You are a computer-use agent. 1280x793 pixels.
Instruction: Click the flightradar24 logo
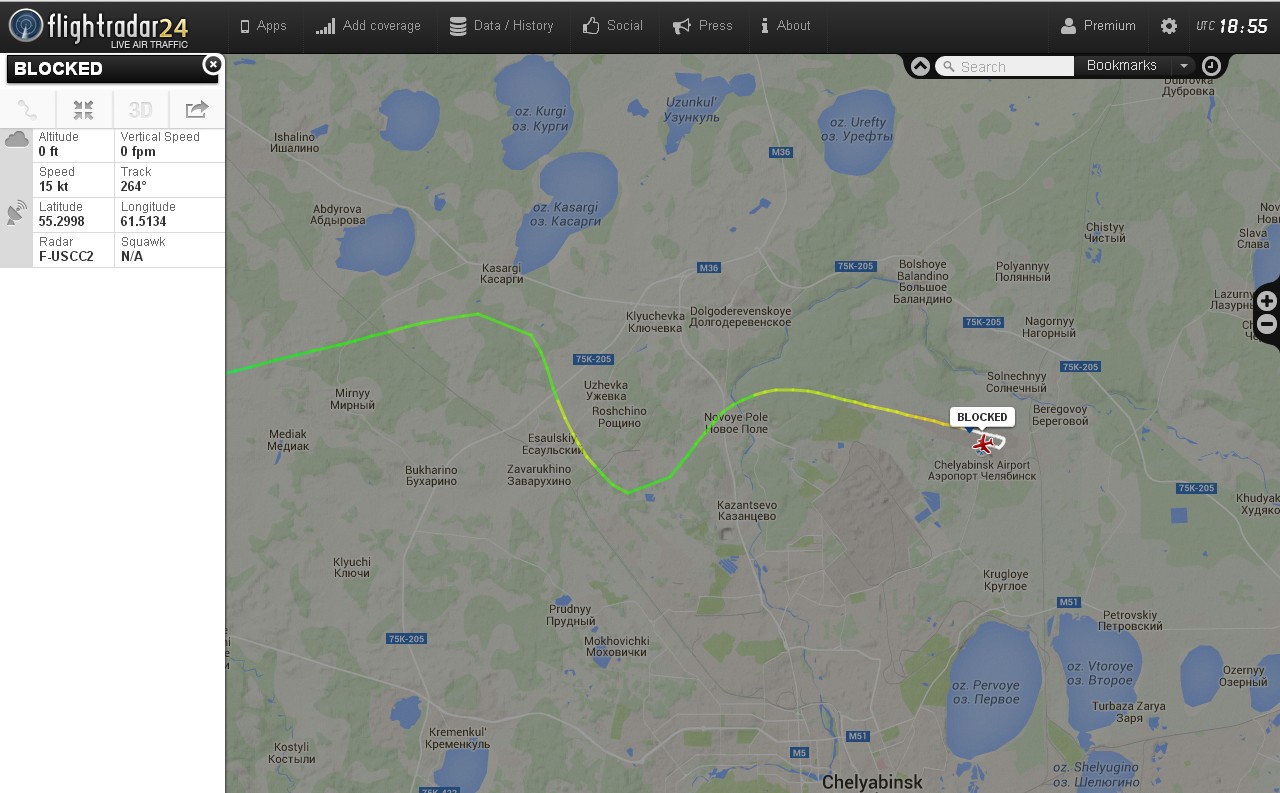[x=98, y=27]
